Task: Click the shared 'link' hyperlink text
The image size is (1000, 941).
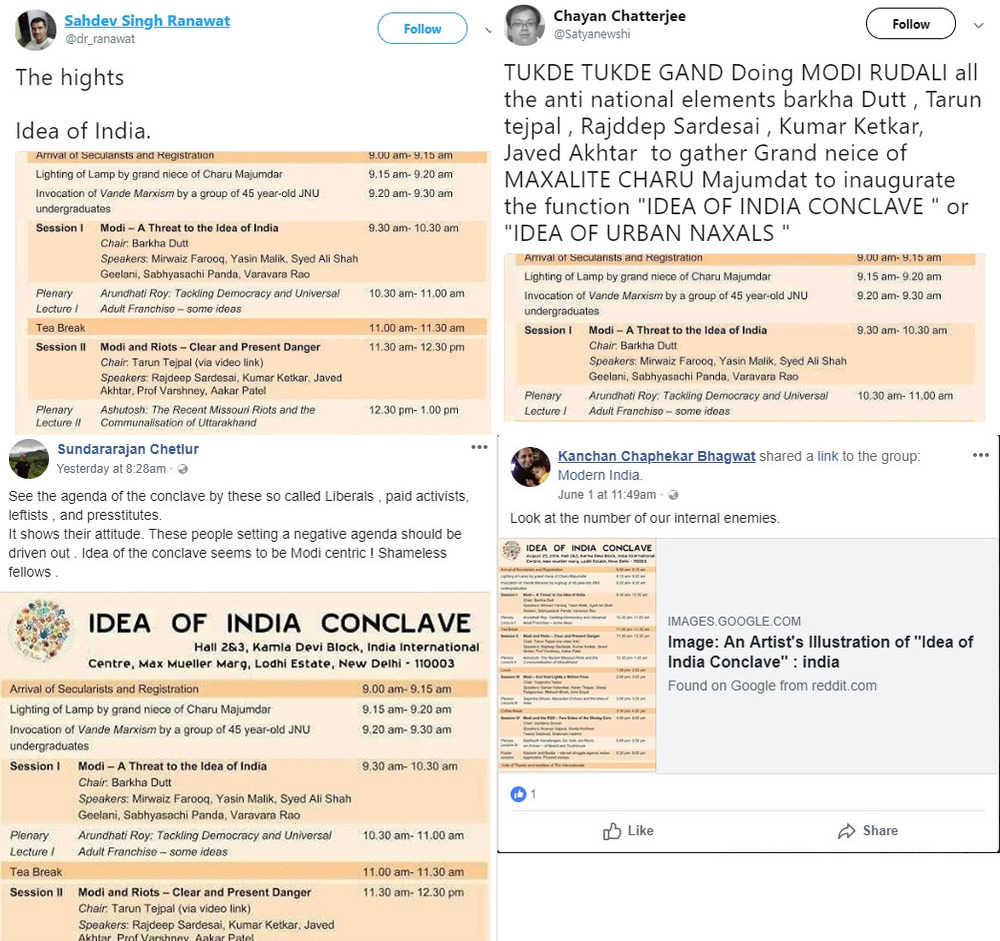Action: coord(828,456)
